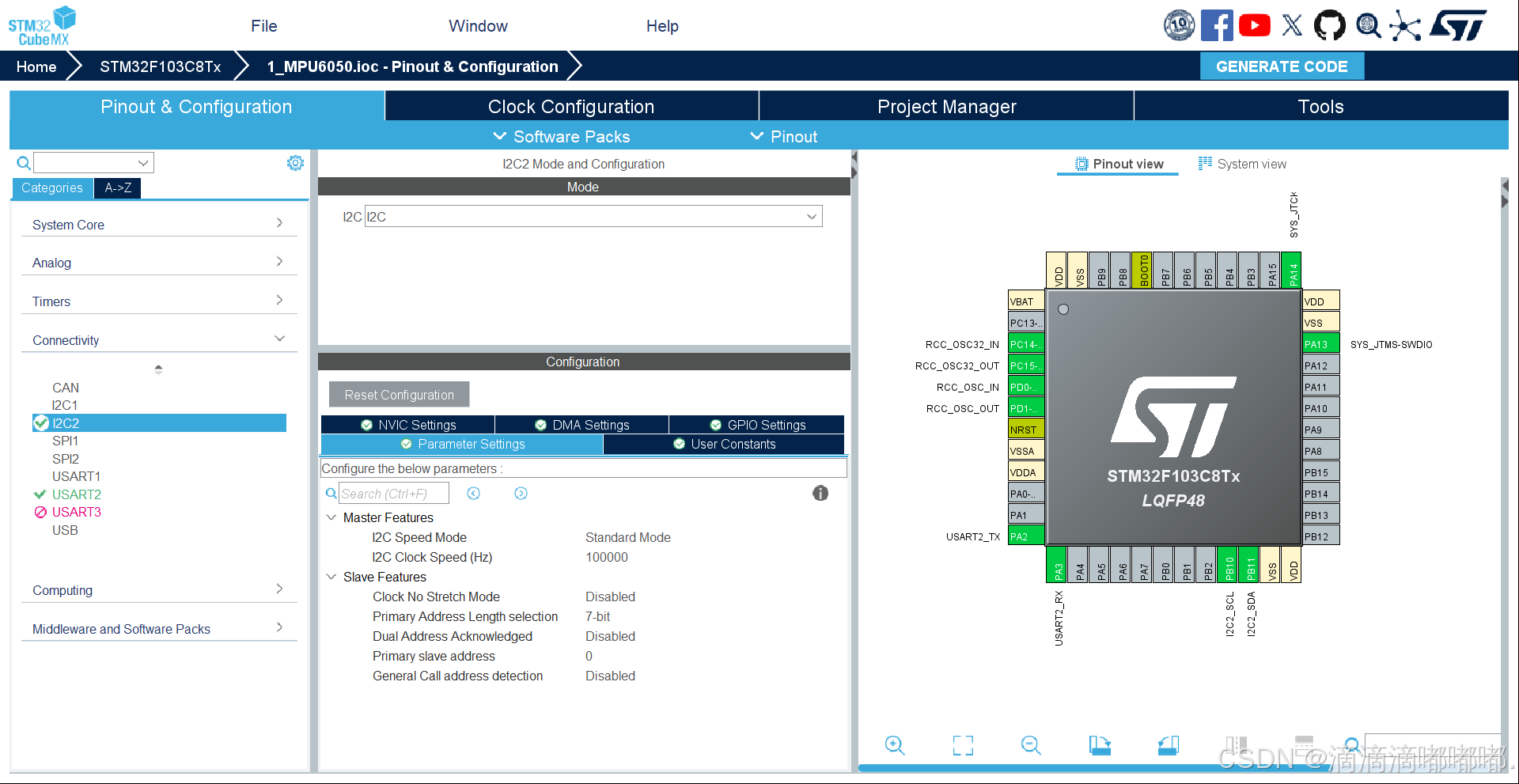This screenshot has width=1519, height=784.
Task: Click the globe search icon in header
Action: (x=1368, y=25)
